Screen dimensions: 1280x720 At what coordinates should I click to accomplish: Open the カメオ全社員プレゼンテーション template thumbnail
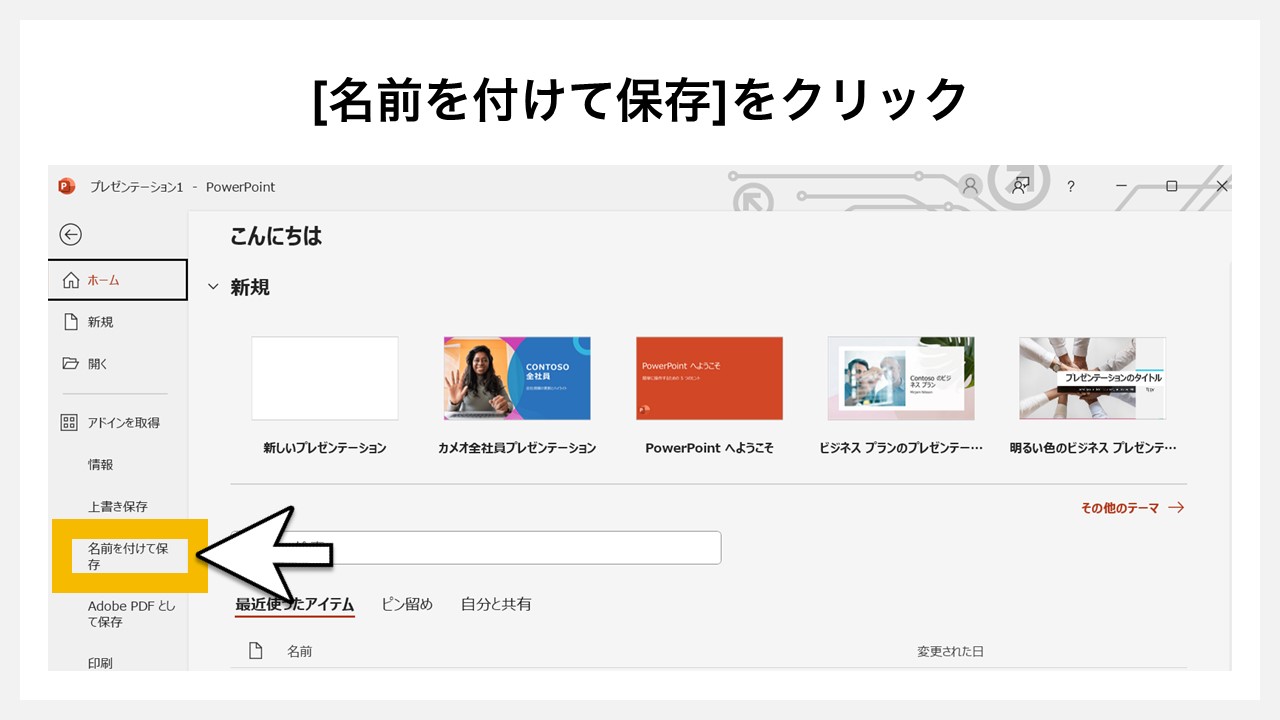pyautogui.click(x=517, y=378)
